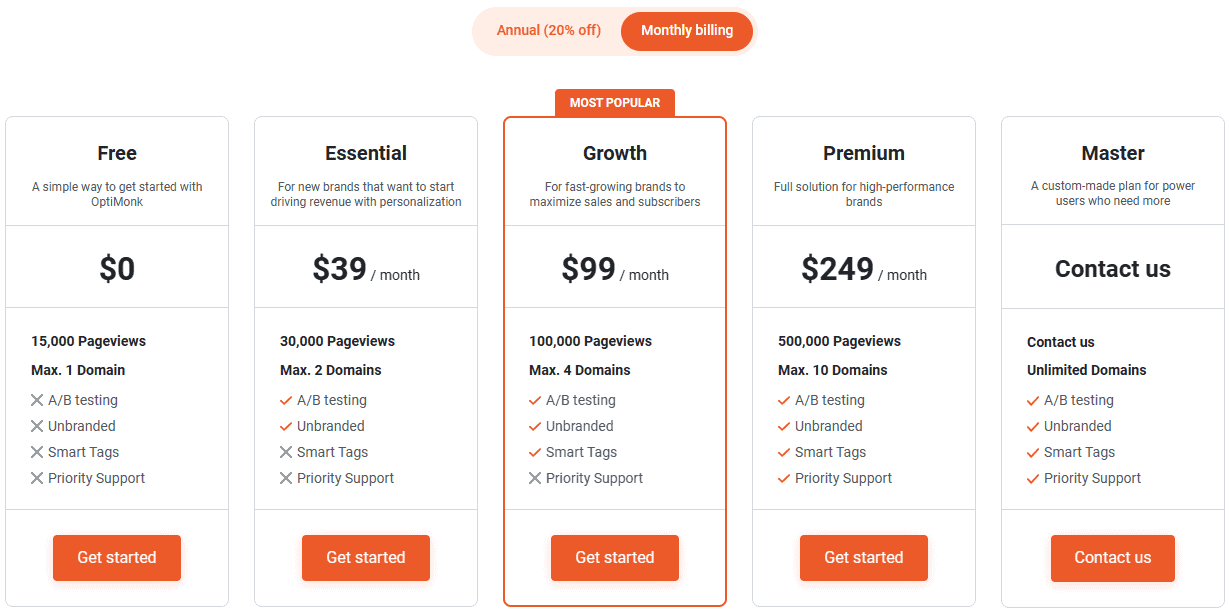Viewport: 1229px width, 614px height.
Task: Click the X icon beside Unbranded in Free plan
Action: [x=36, y=425]
